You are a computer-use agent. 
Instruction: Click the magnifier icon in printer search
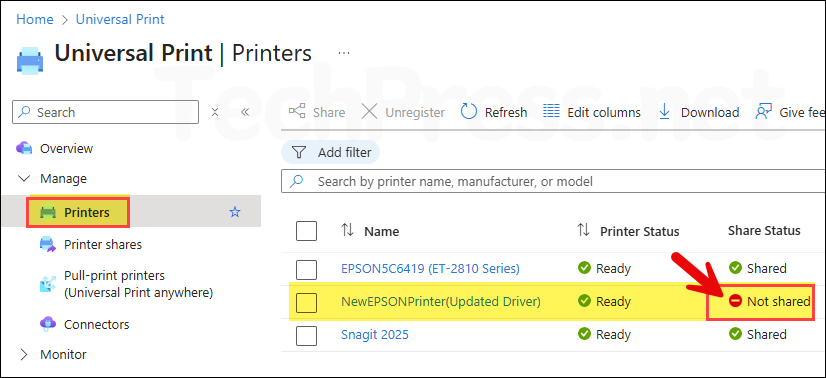[x=297, y=181]
